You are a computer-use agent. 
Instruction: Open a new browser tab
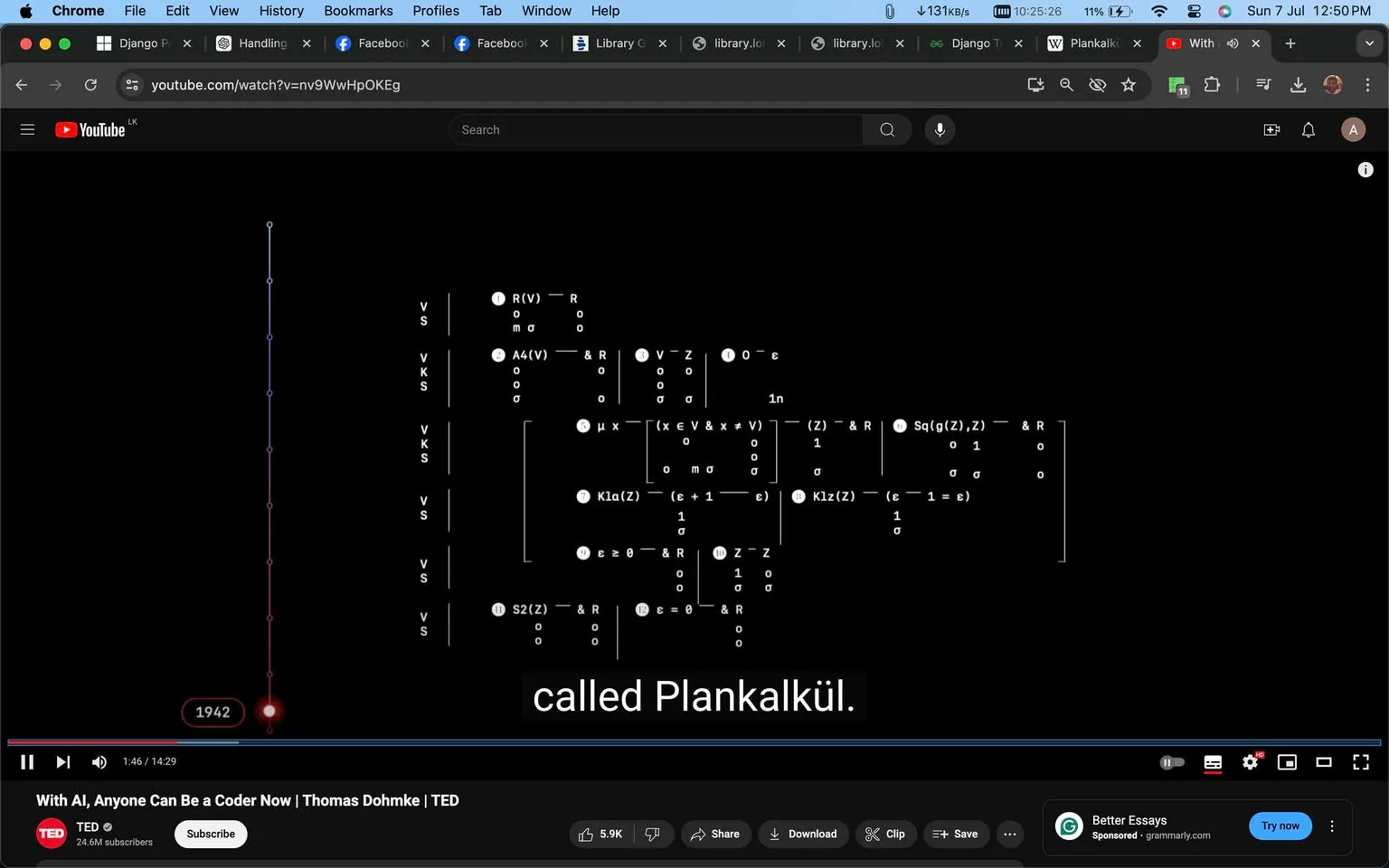[x=1290, y=42]
